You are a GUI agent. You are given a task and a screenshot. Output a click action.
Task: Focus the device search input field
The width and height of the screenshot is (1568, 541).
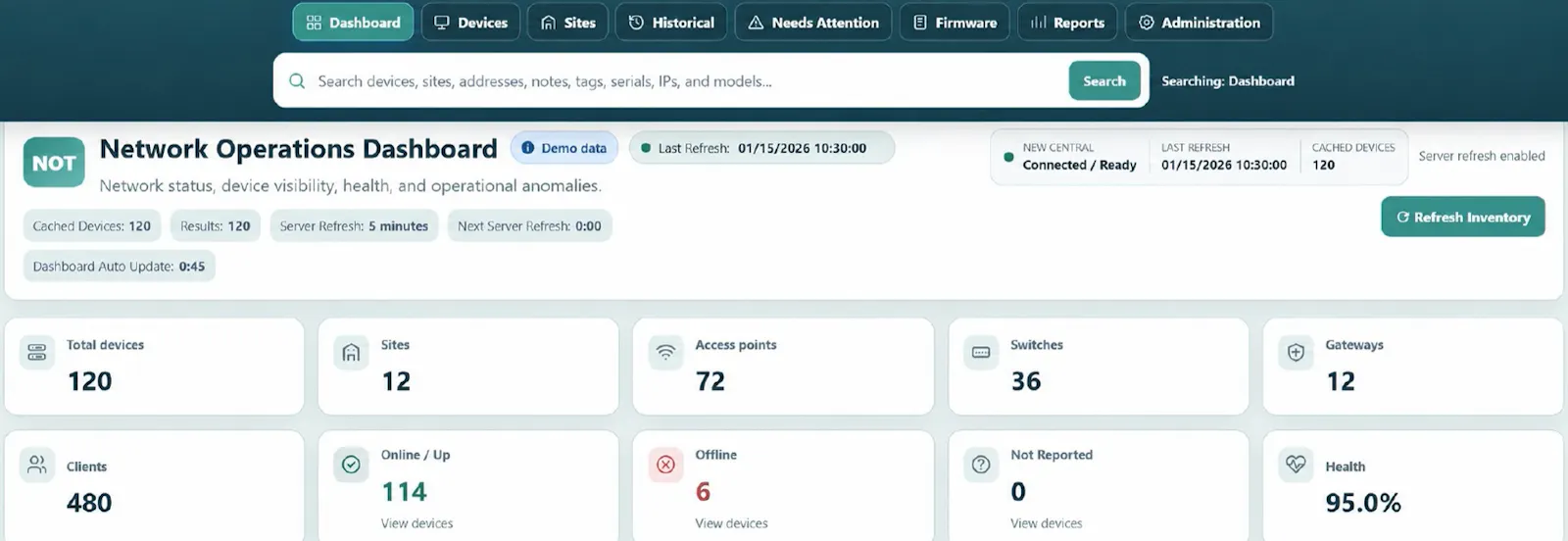pyautogui.click(x=686, y=81)
